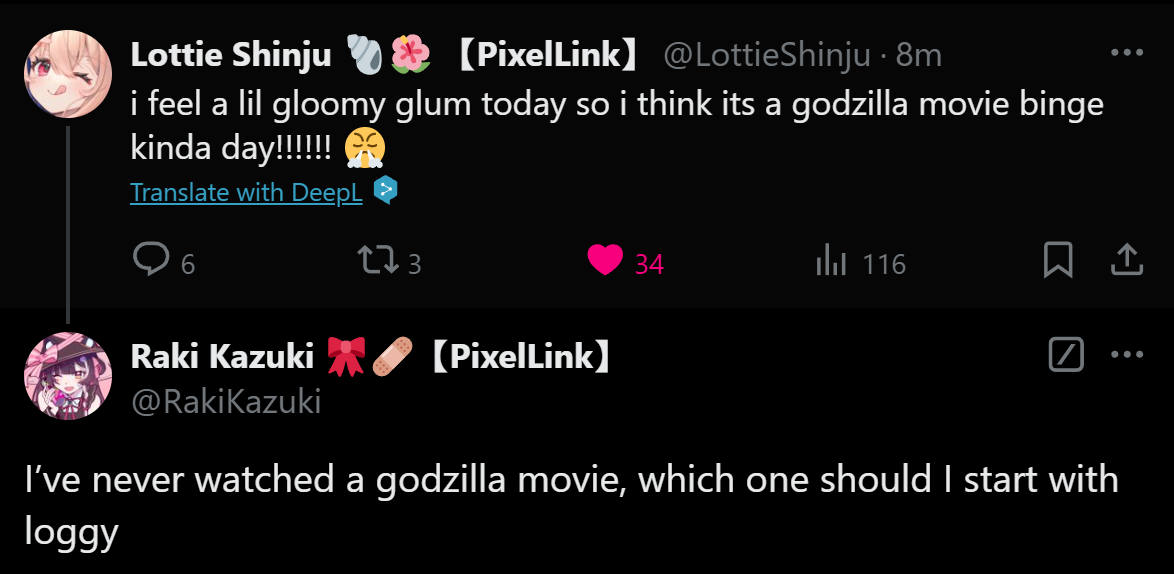
Task: Click Raki Kazuki display name
Action: 221,356
